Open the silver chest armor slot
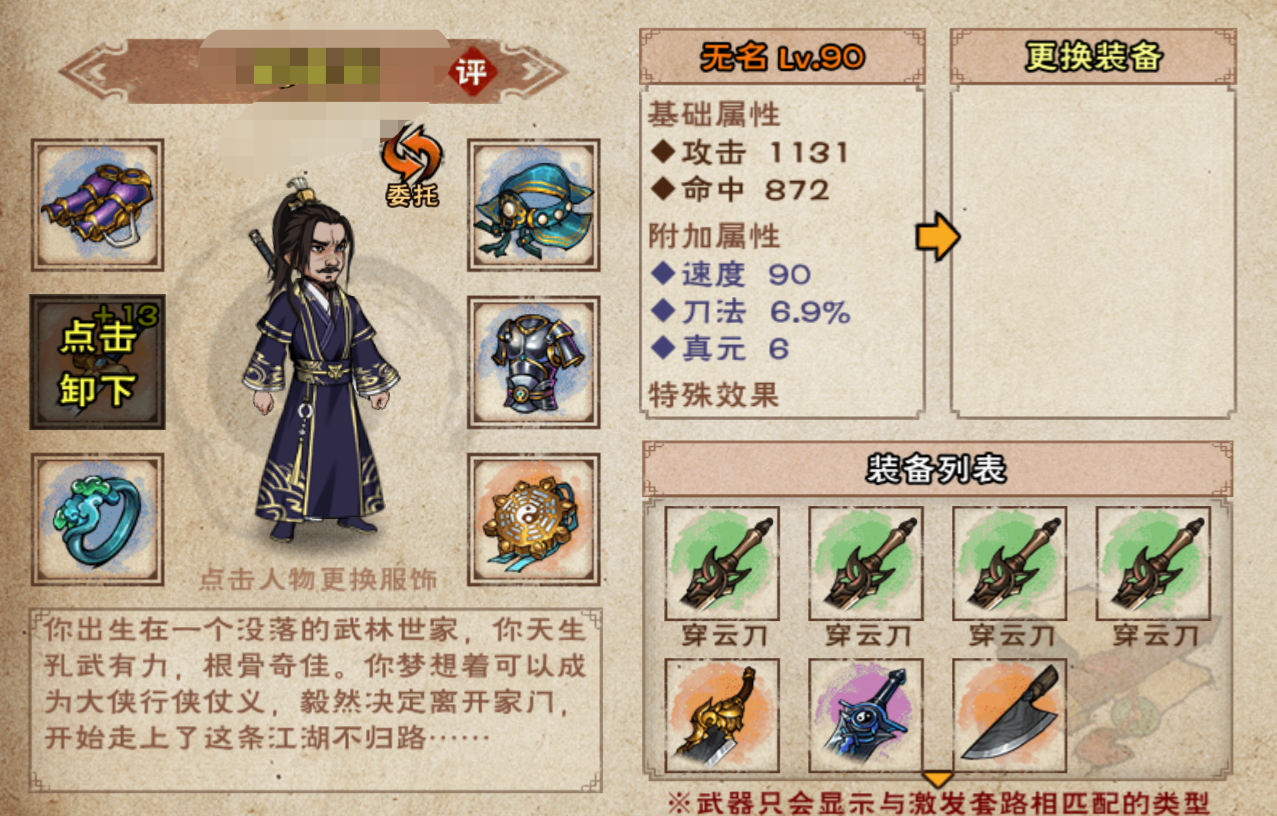This screenshot has height=816, width=1277. 534,362
